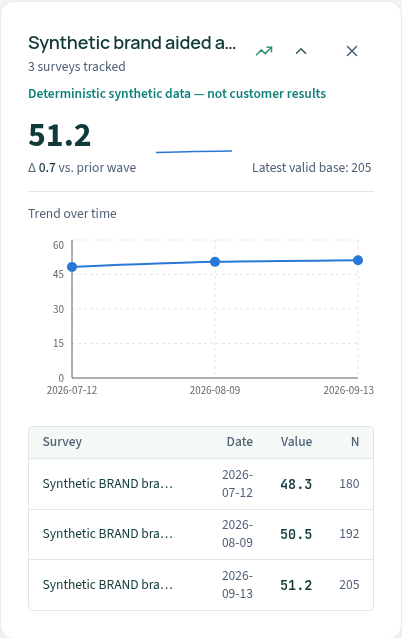Select the 2026-08-09 data point on the chart

(215, 262)
